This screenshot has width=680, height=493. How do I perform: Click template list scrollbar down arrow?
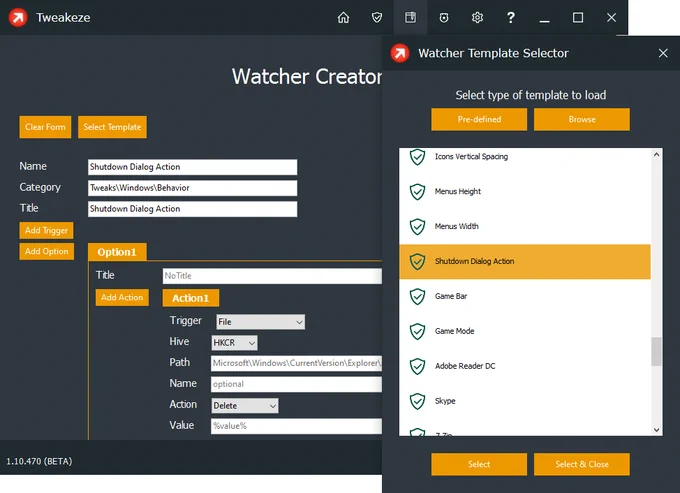pyautogui.click(x=657, y=430)
